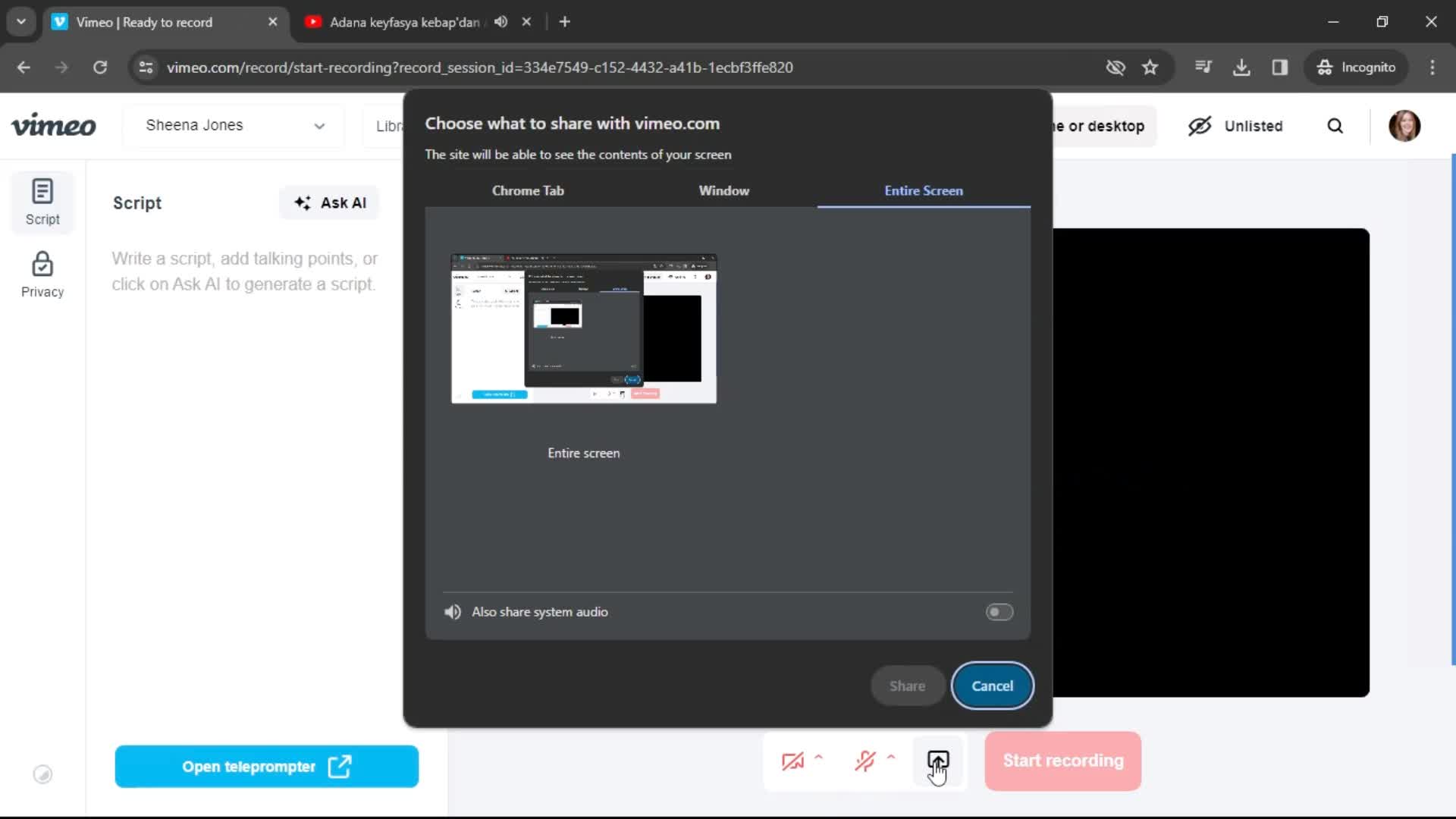The height and width of the screenshot is (819, 1456).
Task: Click the page vertical scrollbar
Action: [x=1453, y=409]
